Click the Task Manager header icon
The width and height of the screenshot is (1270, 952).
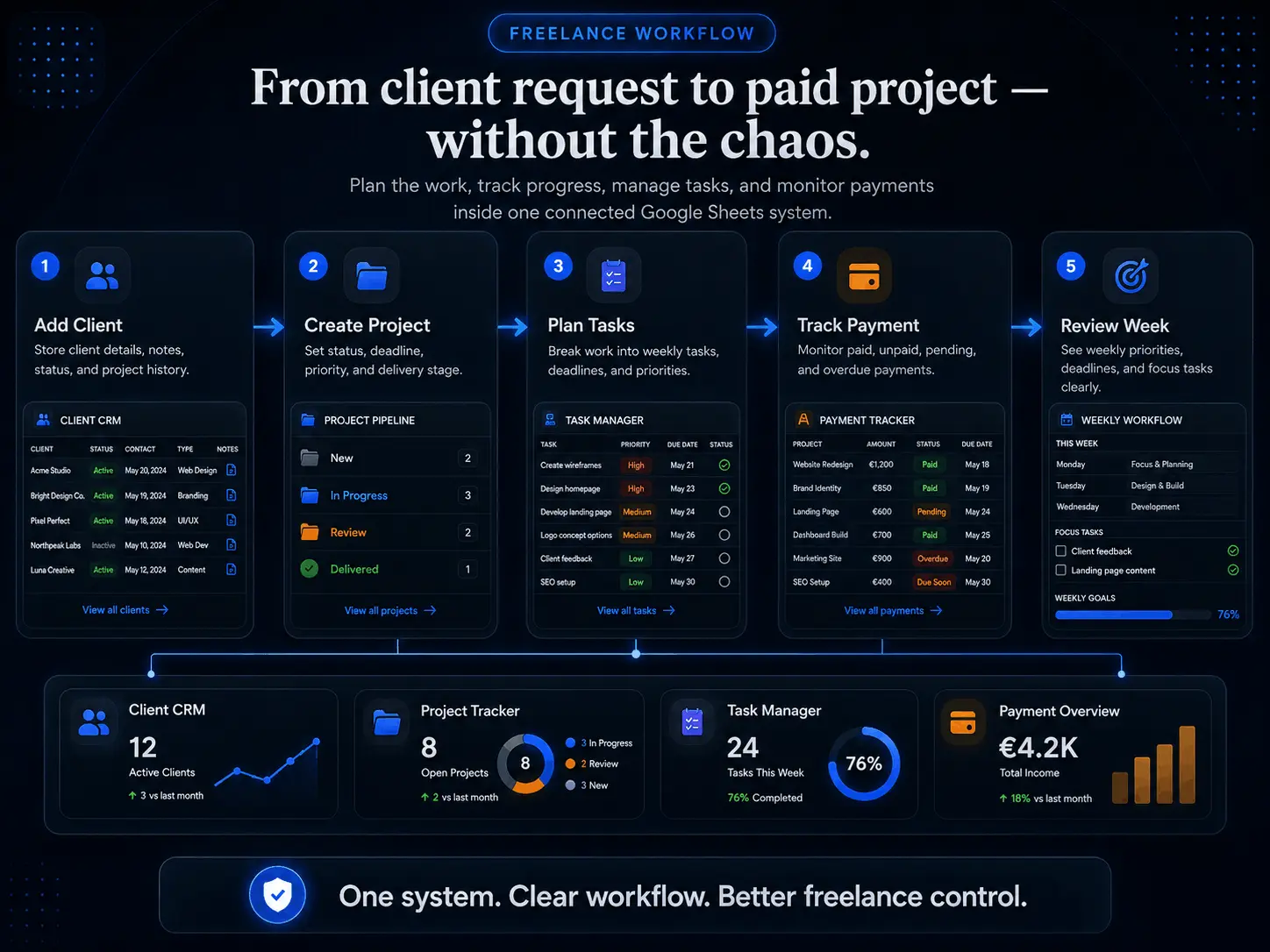[550, 420]
